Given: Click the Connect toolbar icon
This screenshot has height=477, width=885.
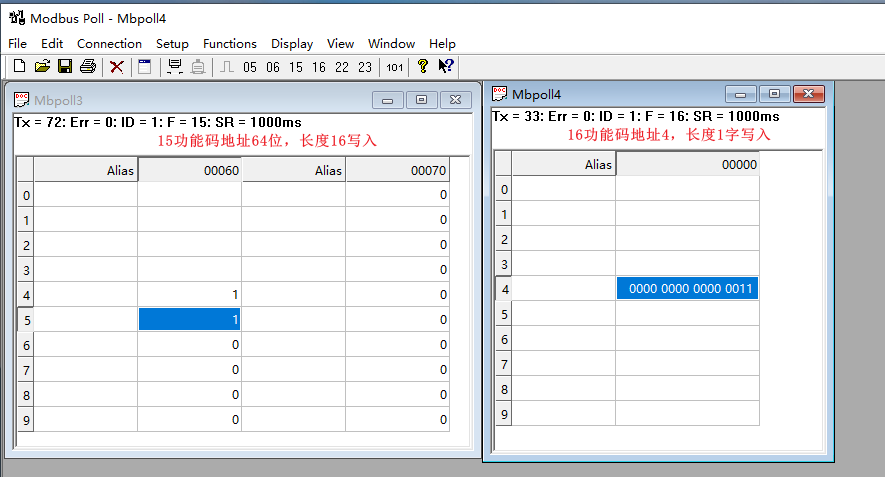Looking at the screenshot, I should pyautogui.click(x=175, y=67).
